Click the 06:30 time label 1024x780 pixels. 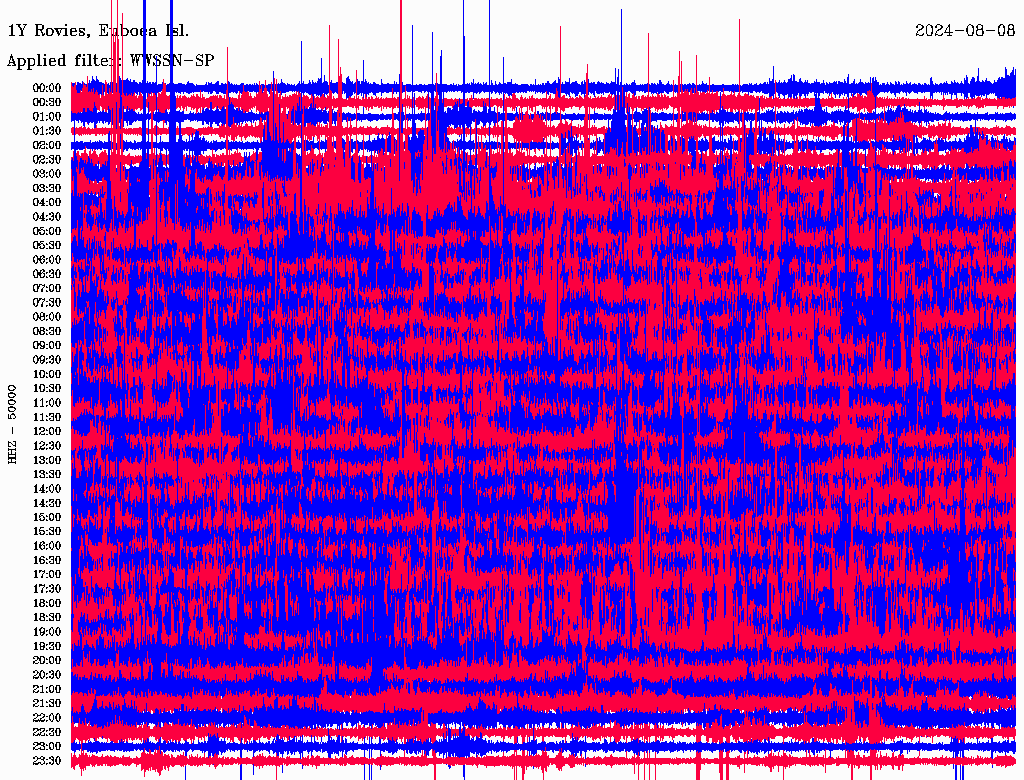pos(47,274)
